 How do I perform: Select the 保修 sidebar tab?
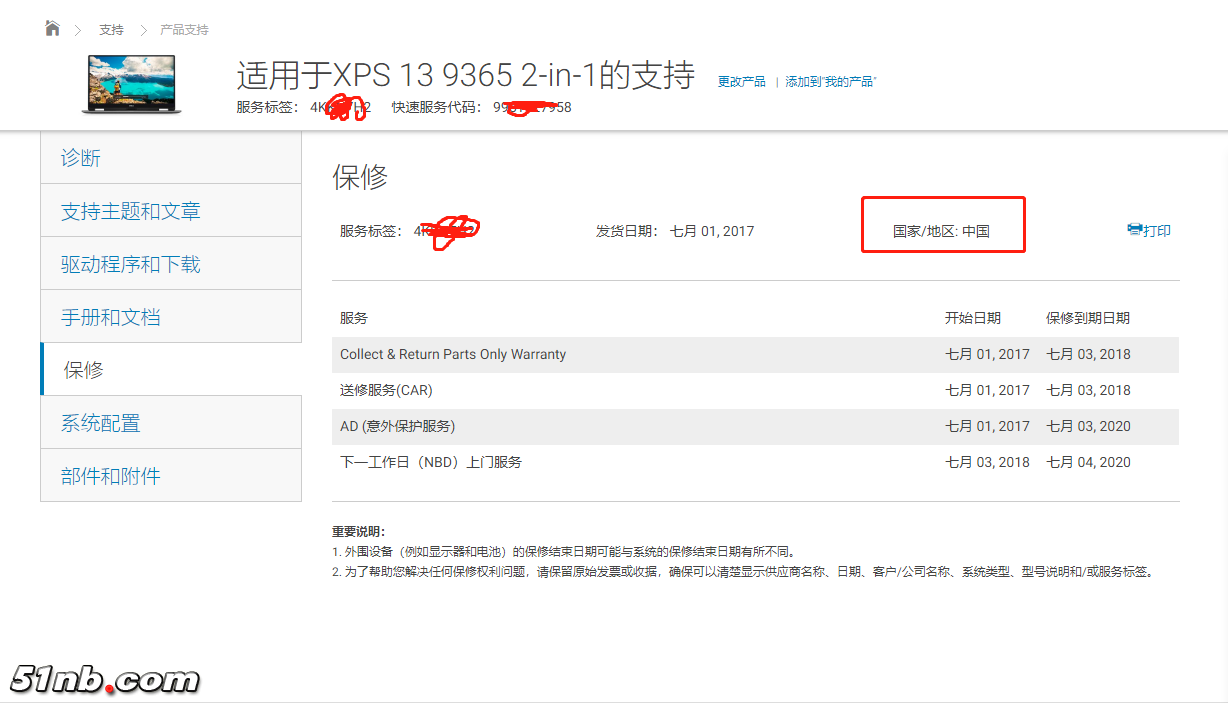point(170,370)
